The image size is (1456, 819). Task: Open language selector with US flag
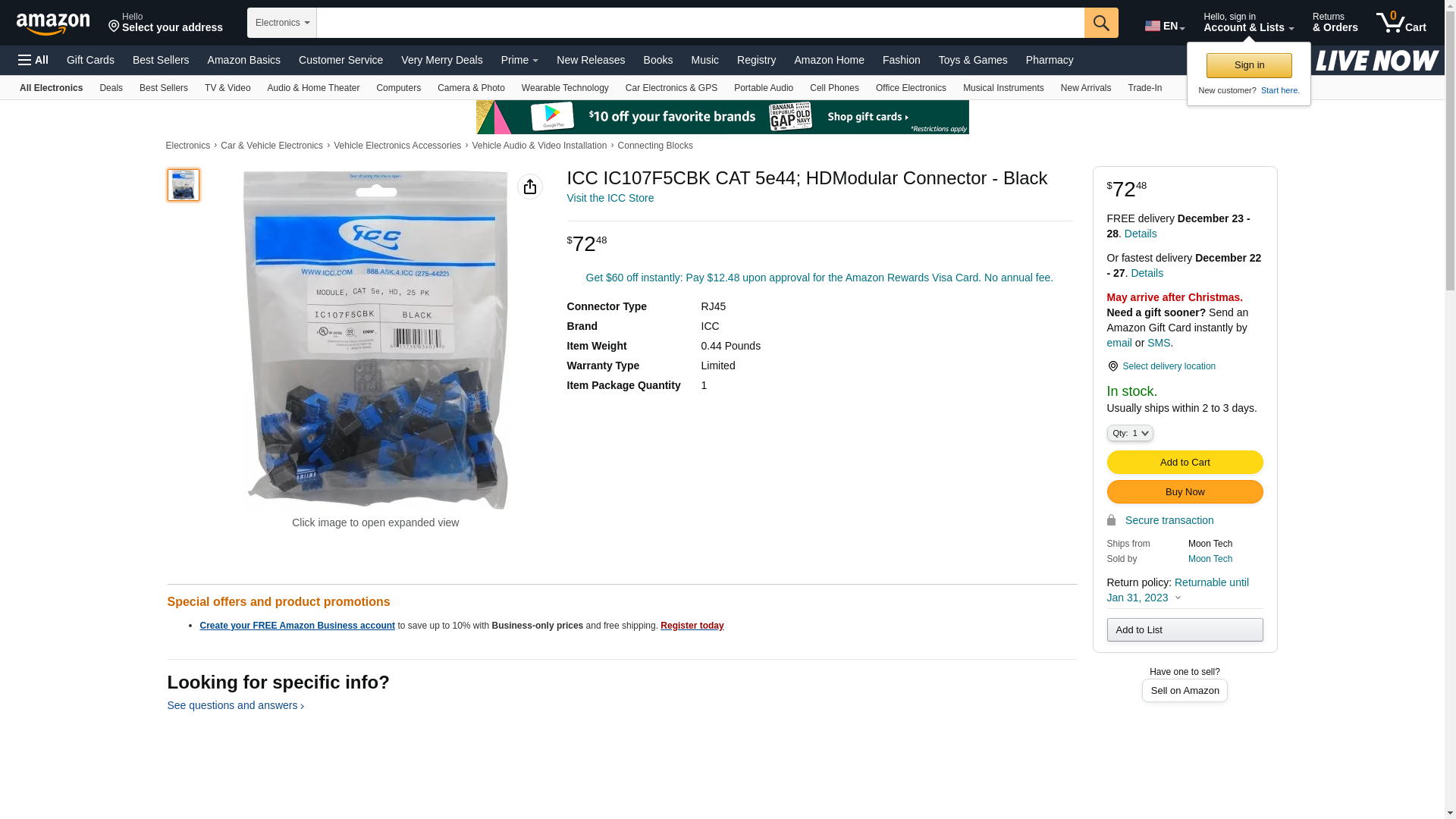(x=1164, y=26)
